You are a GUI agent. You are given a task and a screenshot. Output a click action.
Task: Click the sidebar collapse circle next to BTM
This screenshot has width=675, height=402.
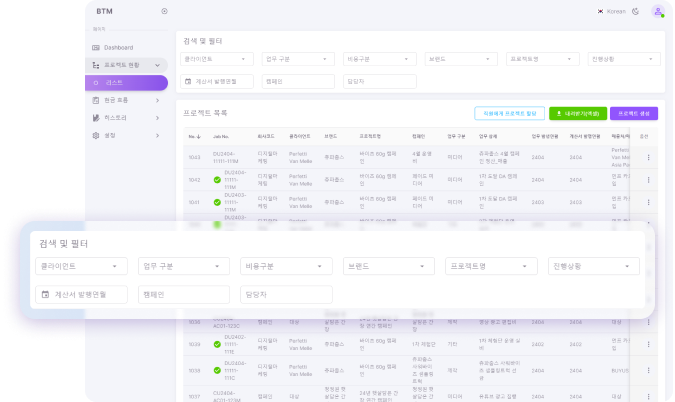pyautogui.click(x=164, y=11)
